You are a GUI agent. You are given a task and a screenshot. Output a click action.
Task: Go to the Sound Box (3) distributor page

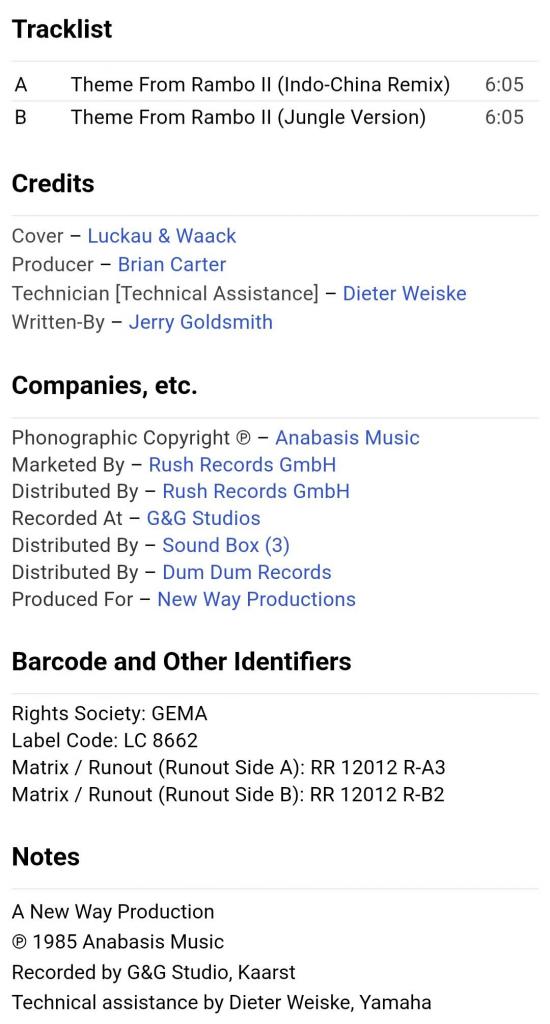point(226,545)
